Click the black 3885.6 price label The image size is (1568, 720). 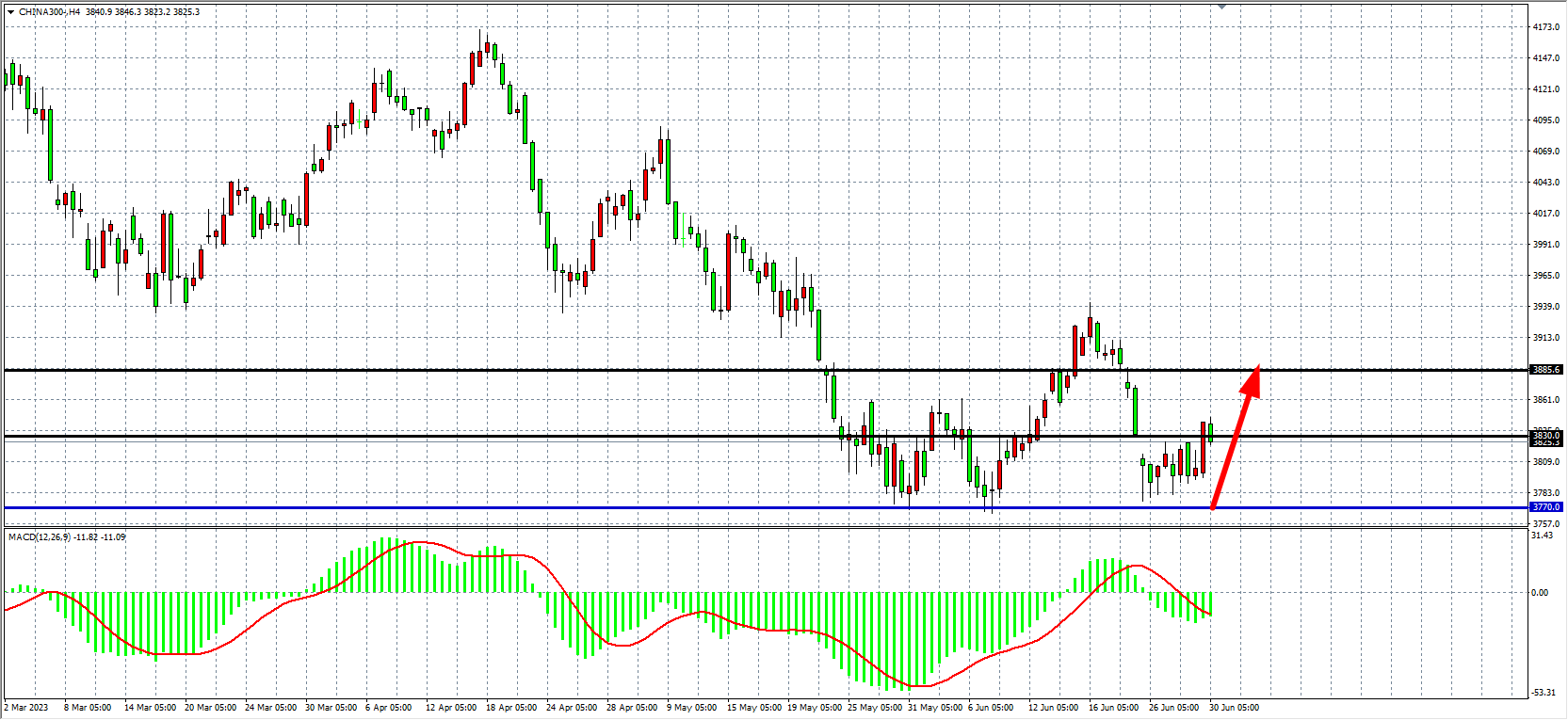(1545, 370)
